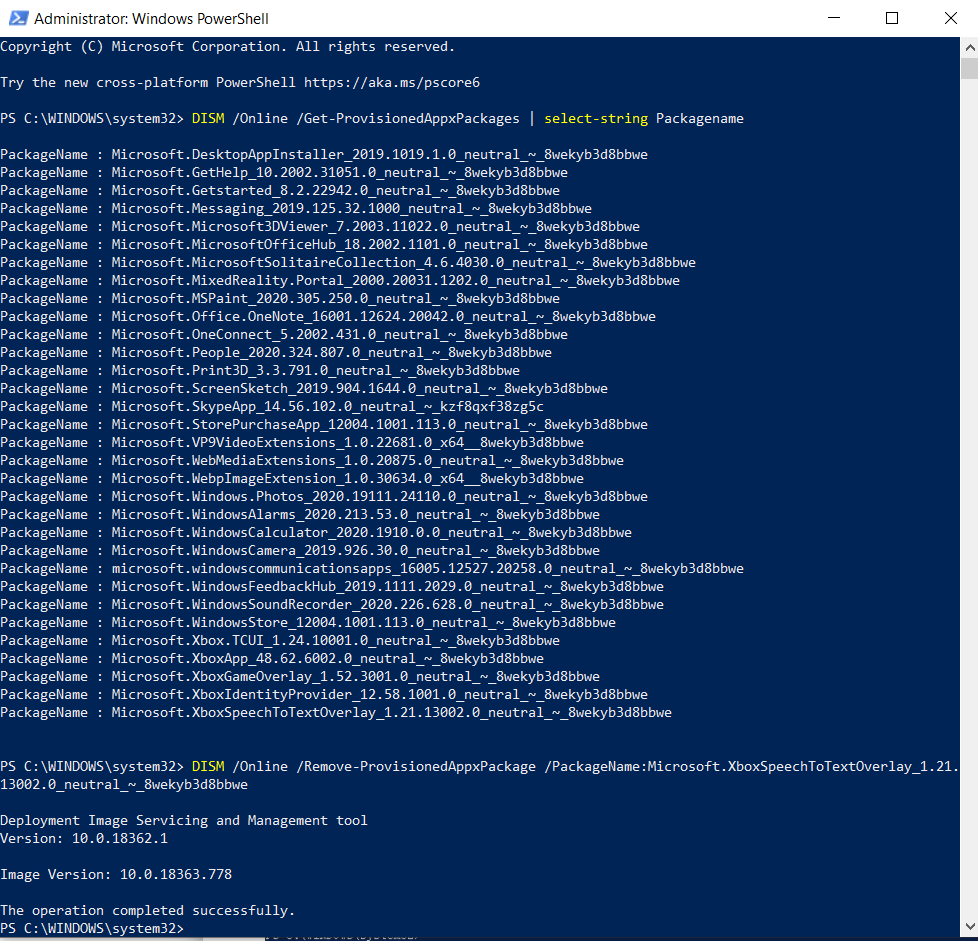978x941 pixels.
Task: Click the PowerShell icon in the title bar
Action: tap(17, 18)
